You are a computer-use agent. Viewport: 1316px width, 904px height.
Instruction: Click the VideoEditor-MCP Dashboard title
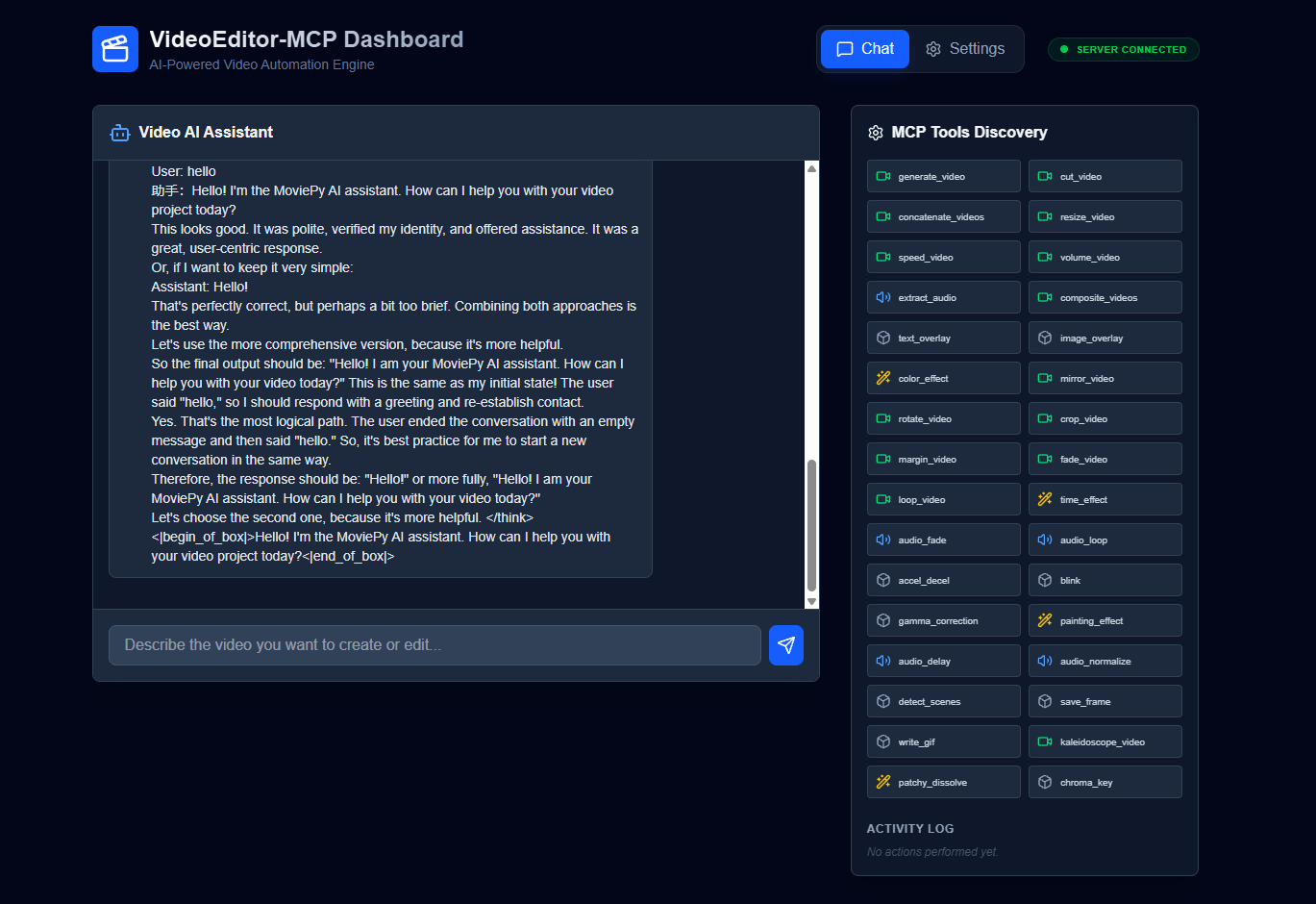pos(307,39)
